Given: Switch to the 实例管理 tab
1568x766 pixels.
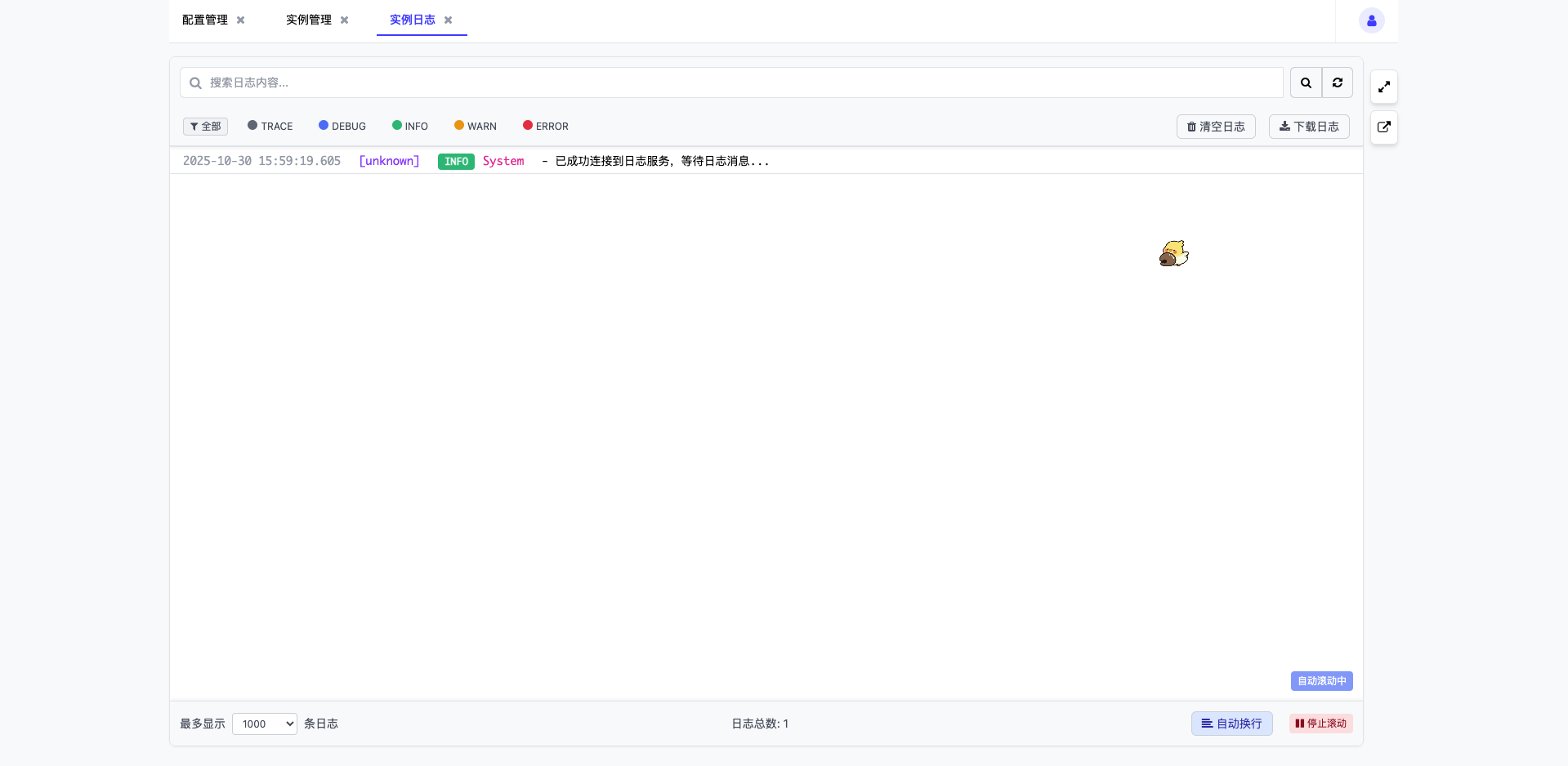Looking at the screenshot, I should pos(307,20).
